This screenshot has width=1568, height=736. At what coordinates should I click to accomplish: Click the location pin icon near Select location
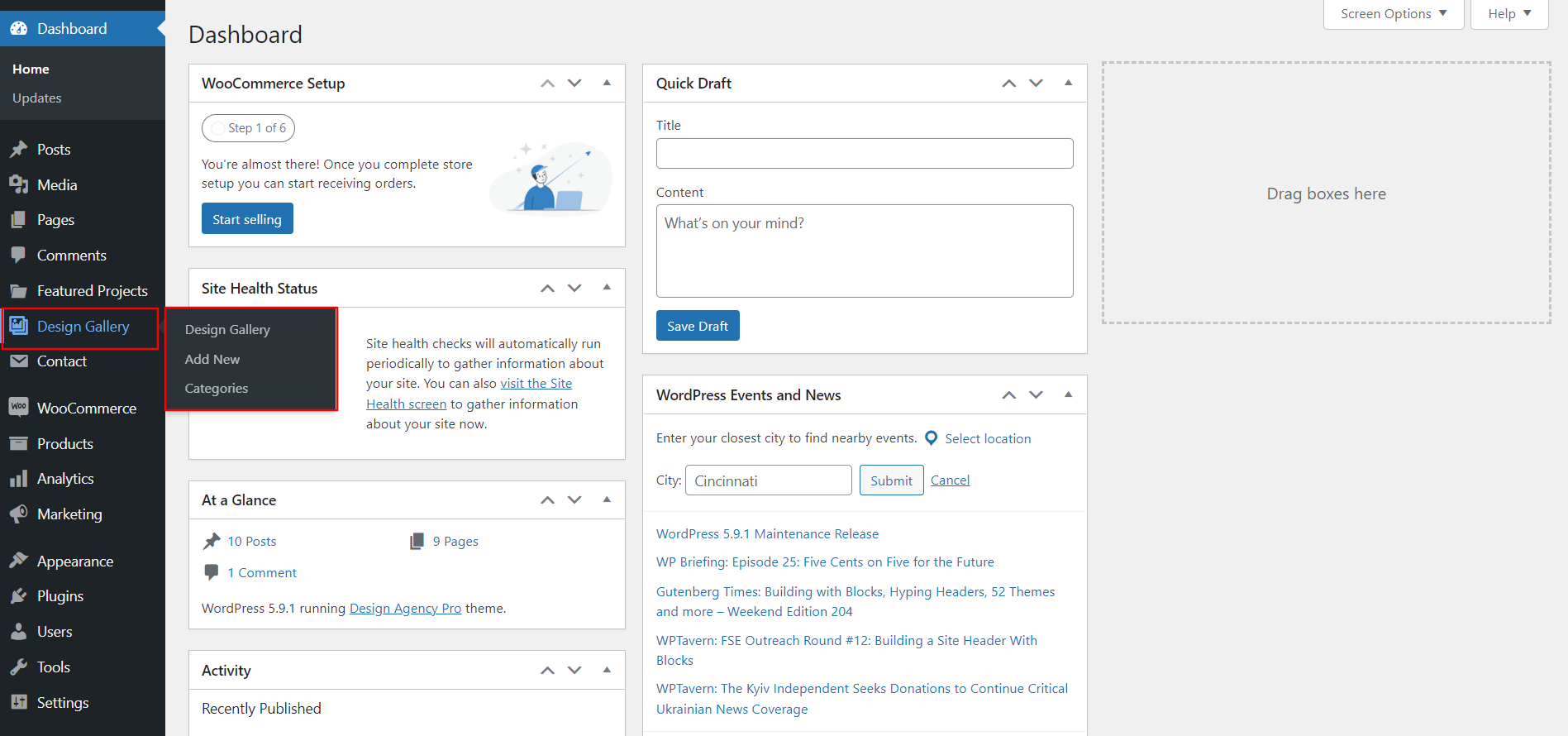click(931, 438)
